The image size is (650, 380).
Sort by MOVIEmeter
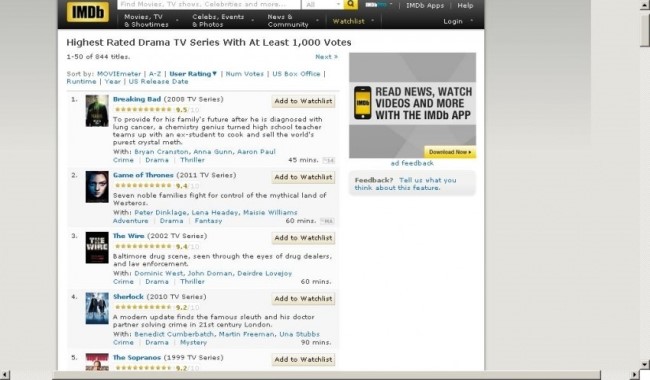click(119, 74)
